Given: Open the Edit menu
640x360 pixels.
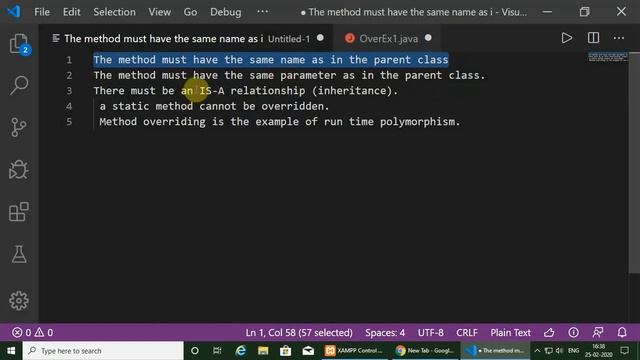Looking at the screenshot, I should [x=71, y=12].
